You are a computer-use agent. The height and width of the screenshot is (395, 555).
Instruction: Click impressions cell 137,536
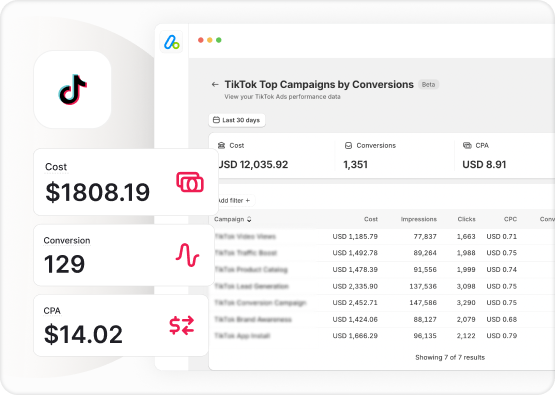tap(423, 286)
